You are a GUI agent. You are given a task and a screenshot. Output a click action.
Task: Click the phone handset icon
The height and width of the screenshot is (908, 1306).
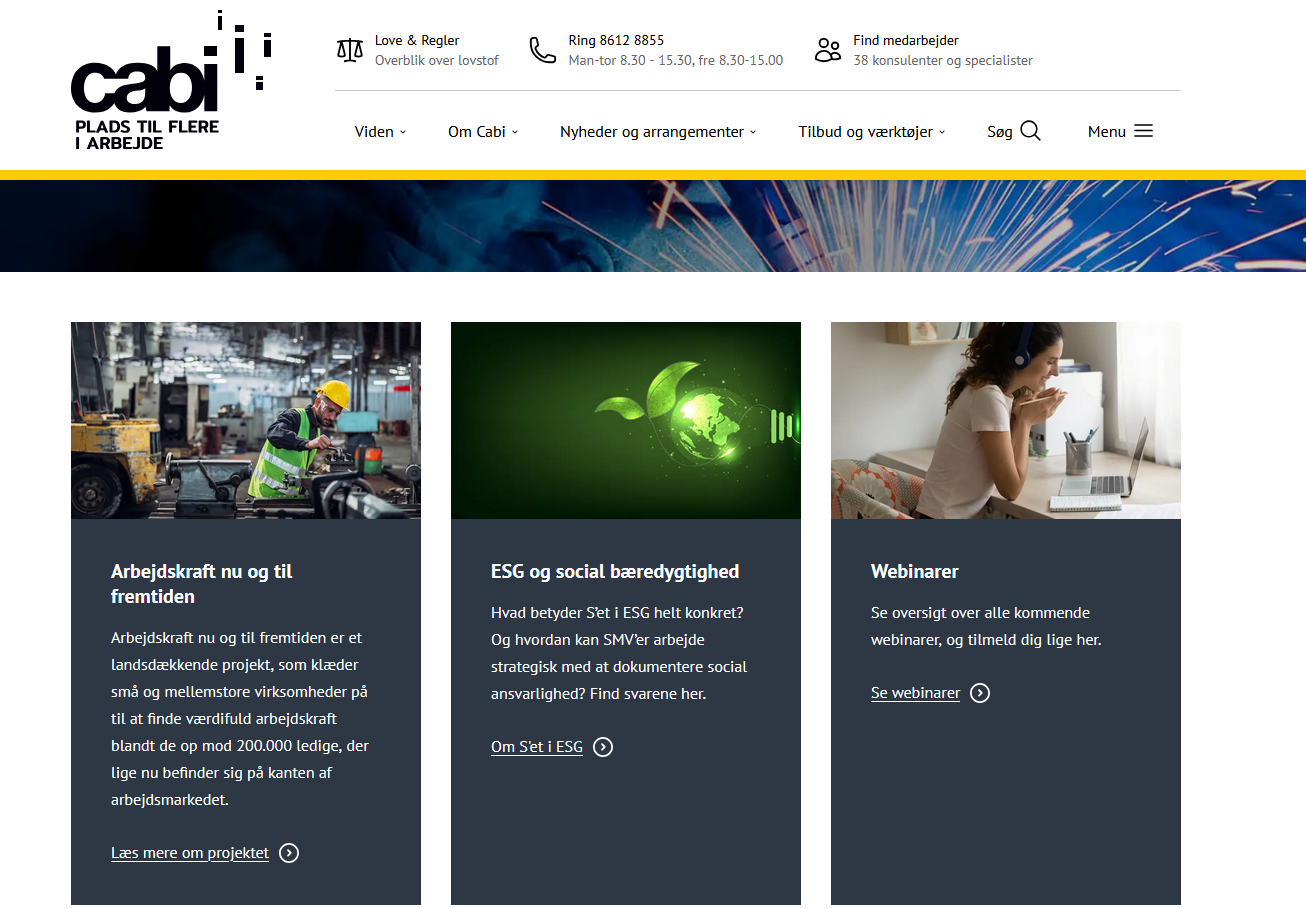click(542, 50)
